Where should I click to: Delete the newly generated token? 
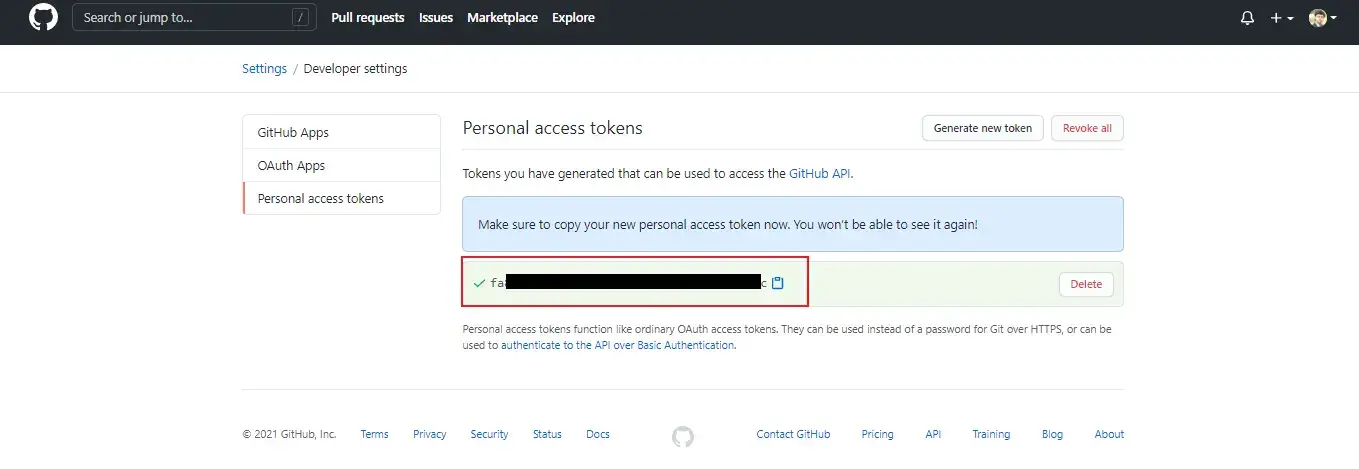(1085, 284)
